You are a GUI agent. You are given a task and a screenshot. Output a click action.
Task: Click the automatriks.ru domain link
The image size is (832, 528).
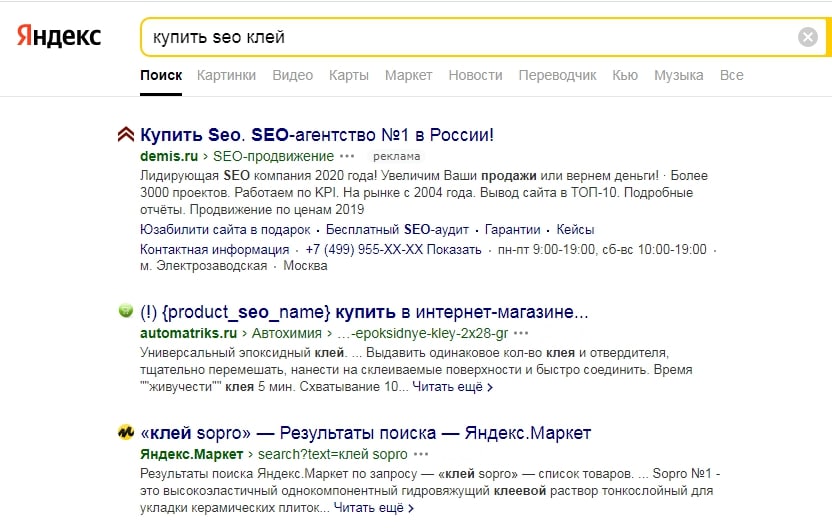tap(188, 333)
